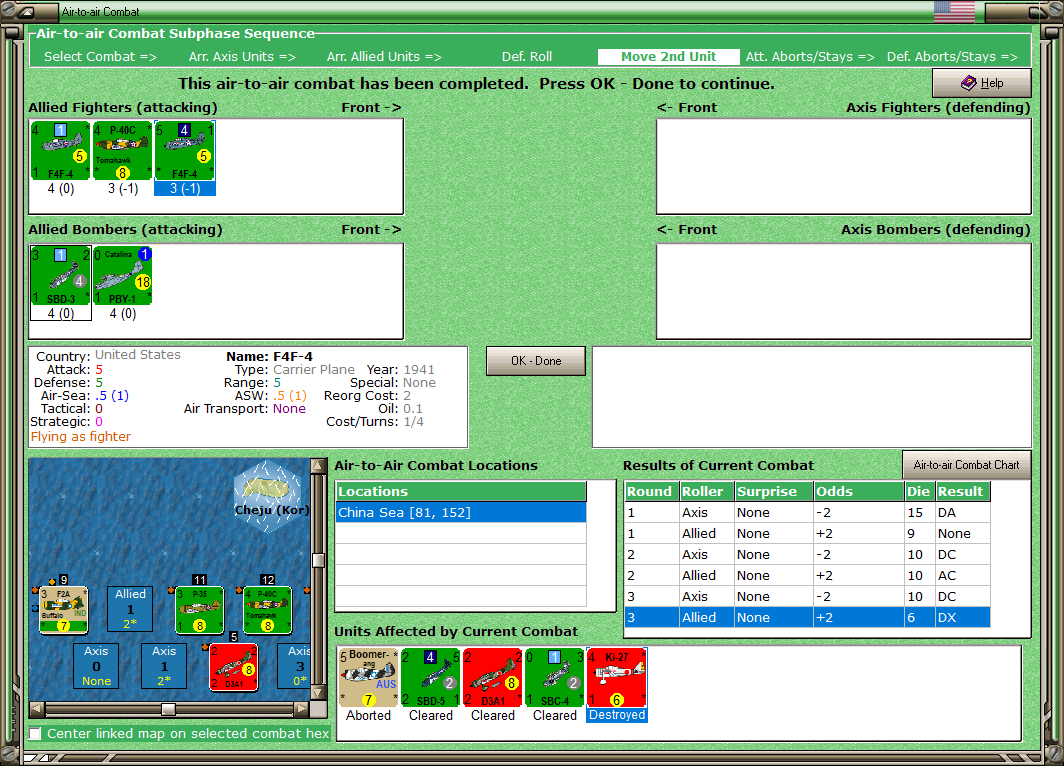This screenshot has height=766, width=1064.
Task: Open the Help button
Action: pos(982,83)
